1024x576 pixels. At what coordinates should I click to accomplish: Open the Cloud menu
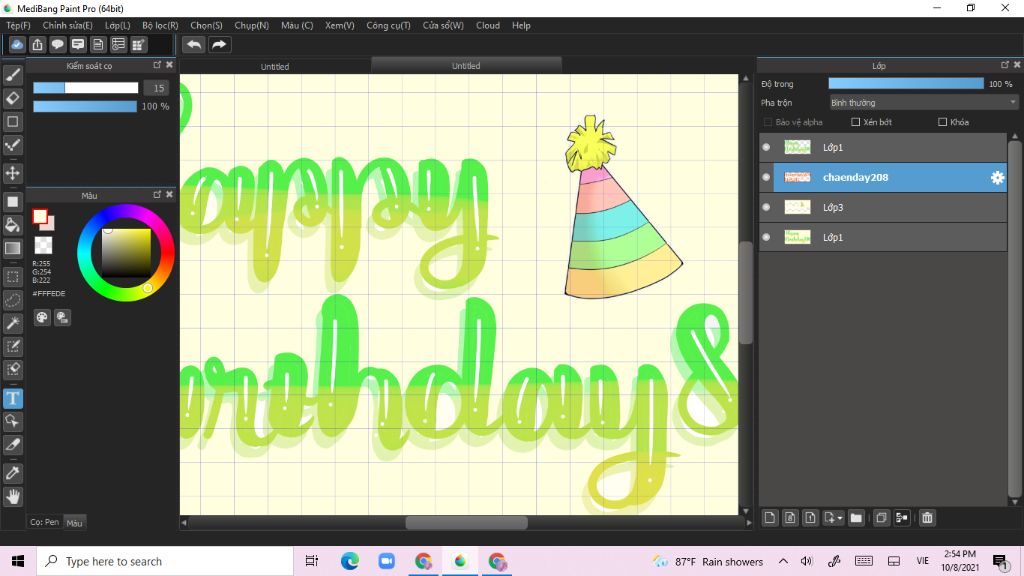click(x=488, y=25)
